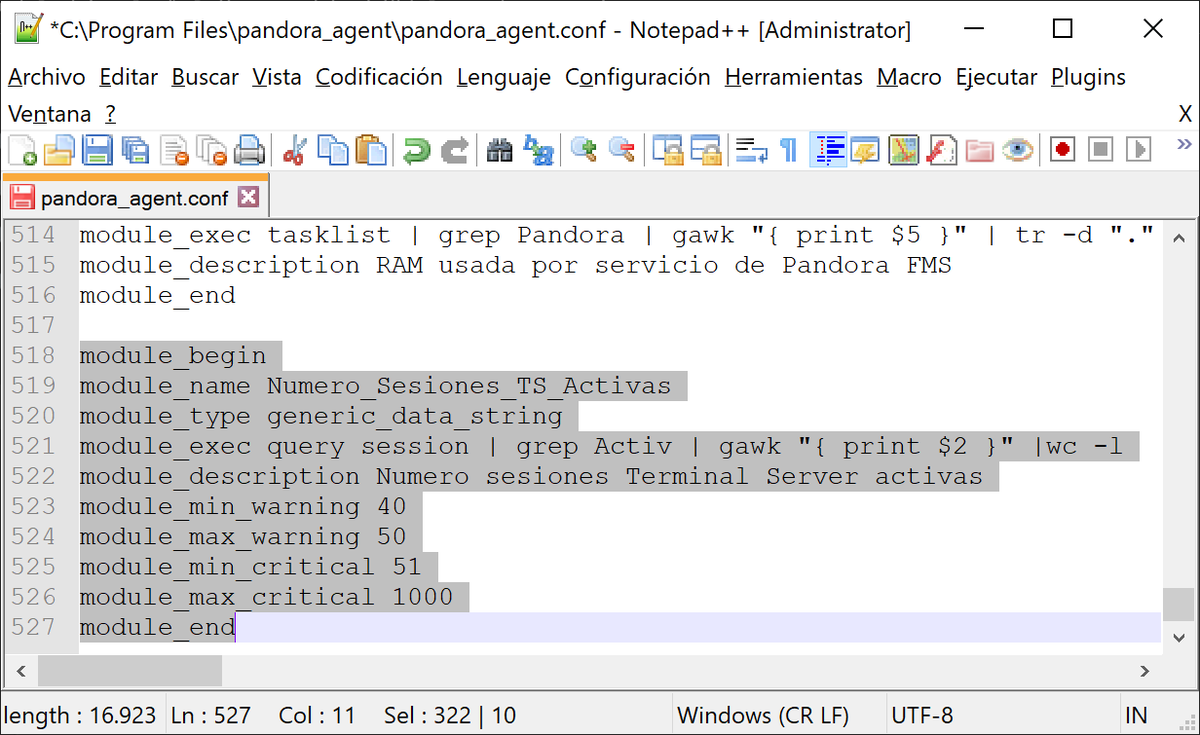The height and width of the screenshot is (735, 1200).
Task: Open the ? help menu
Action: coord(110,114)
